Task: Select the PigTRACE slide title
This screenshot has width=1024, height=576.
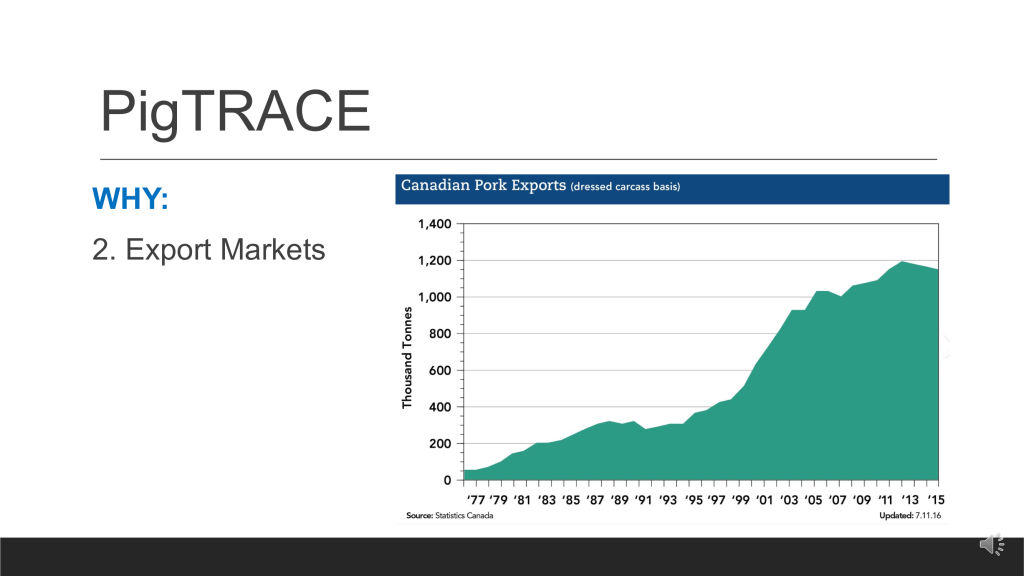Action: pyautogui.click(x=235, y=111)
